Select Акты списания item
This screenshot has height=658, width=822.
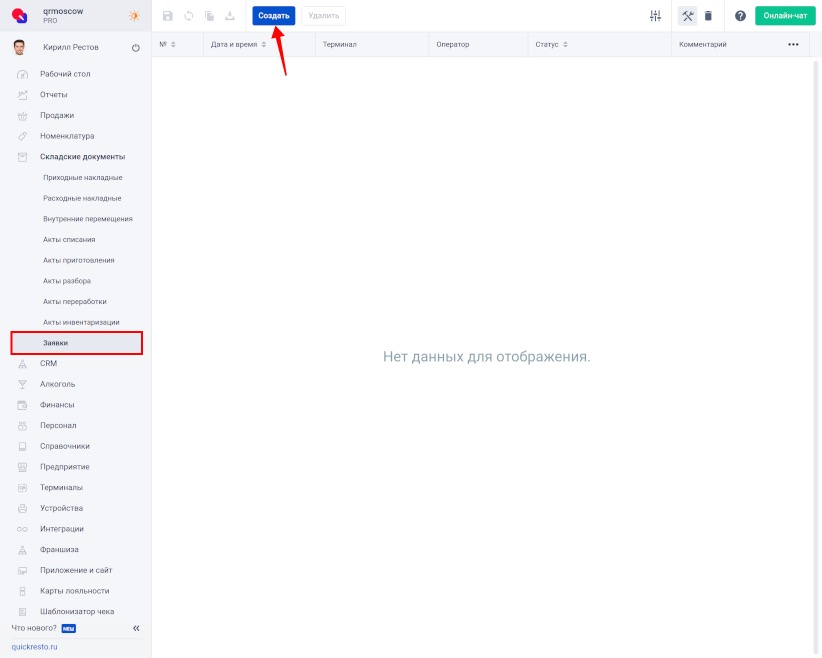point(69,240)
